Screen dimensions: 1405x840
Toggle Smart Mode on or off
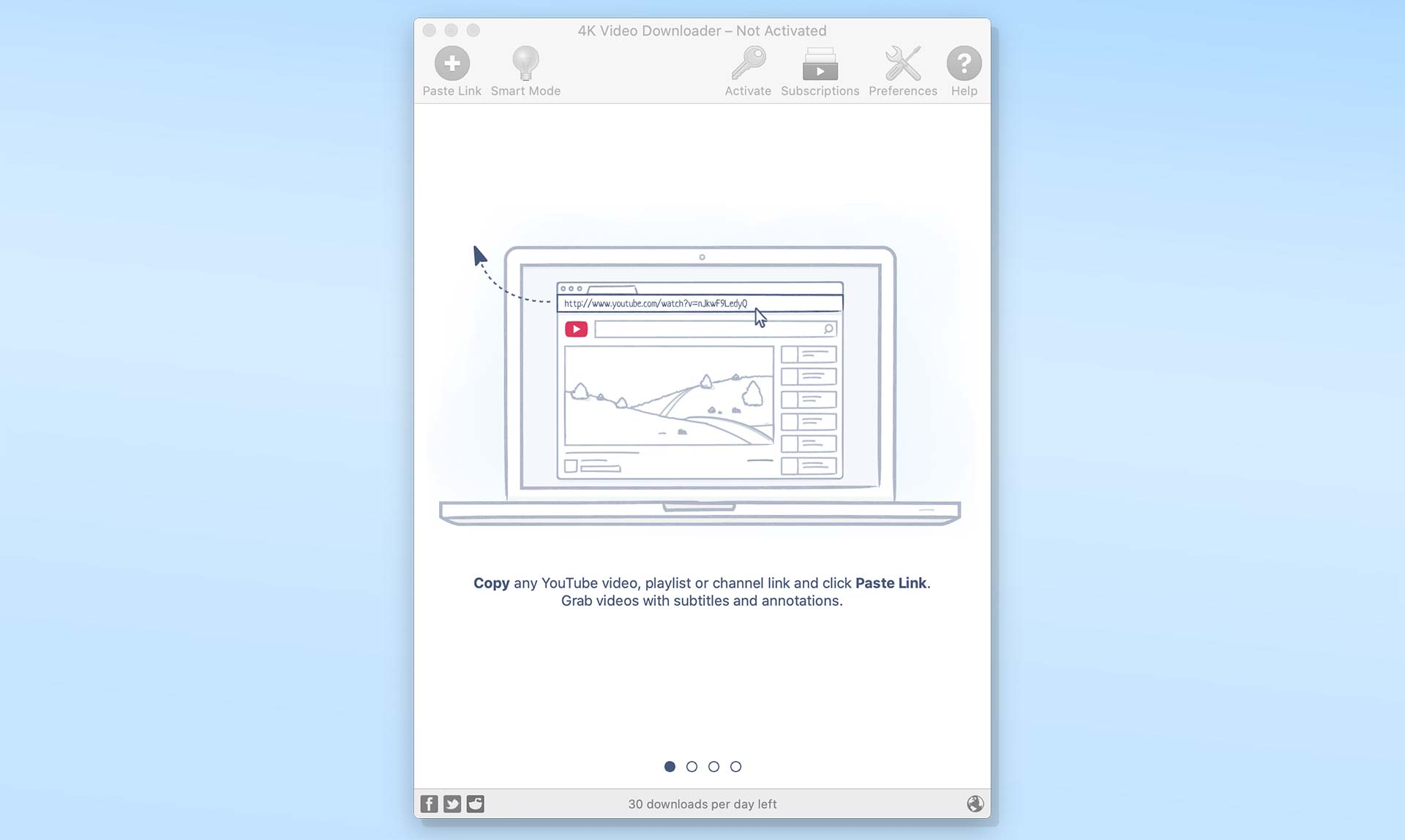tap(525, 72)
